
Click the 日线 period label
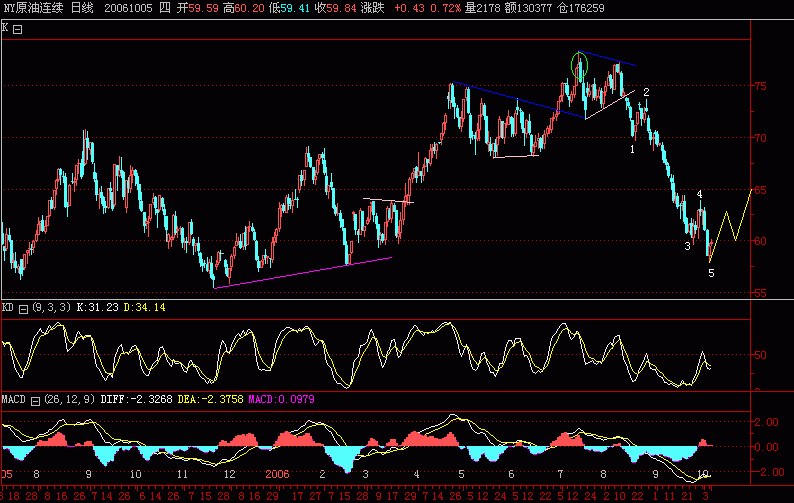[x=82, y=8]
